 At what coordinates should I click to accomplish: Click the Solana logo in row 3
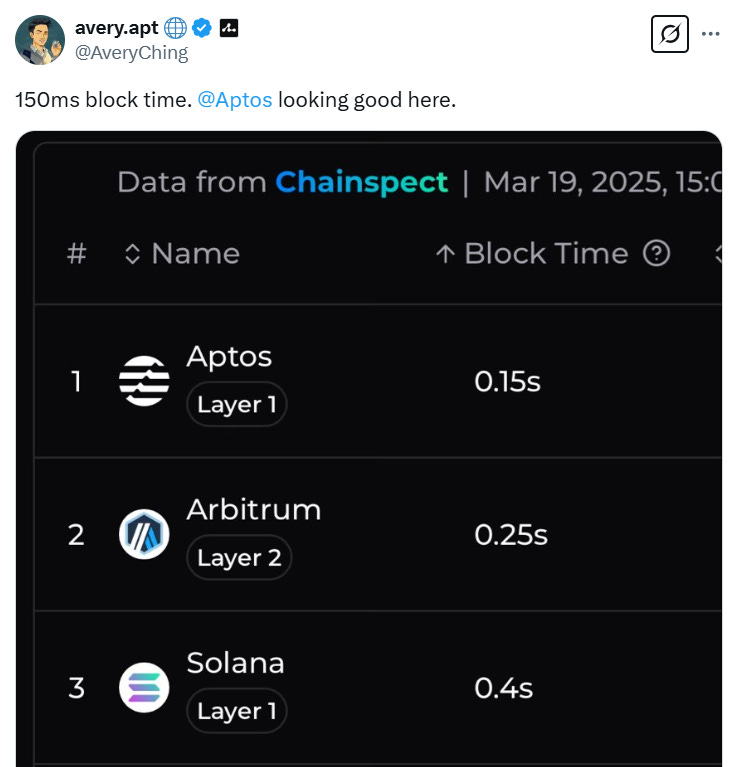tap(144, 687)
